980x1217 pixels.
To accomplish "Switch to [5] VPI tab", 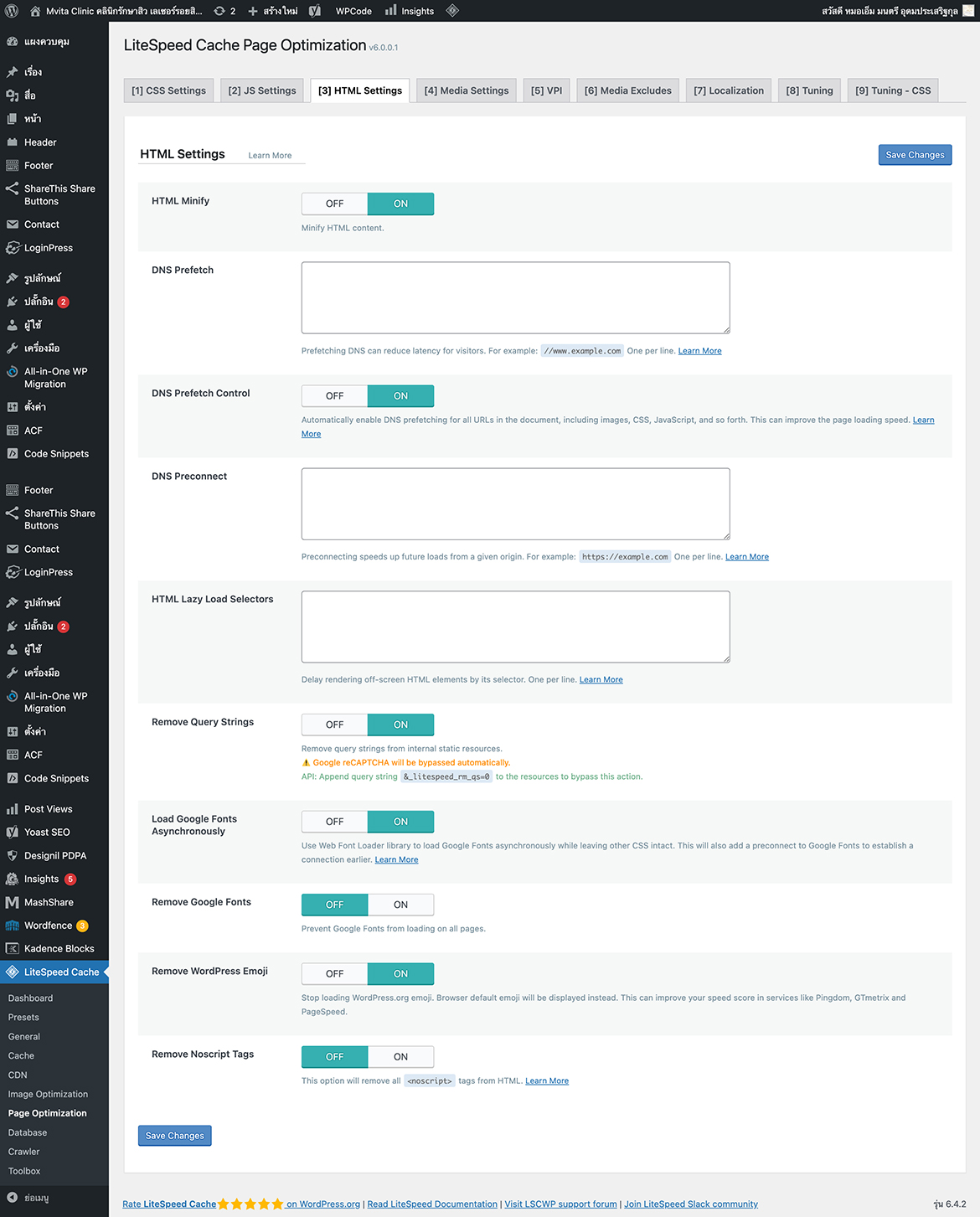I will click(546, 90).
